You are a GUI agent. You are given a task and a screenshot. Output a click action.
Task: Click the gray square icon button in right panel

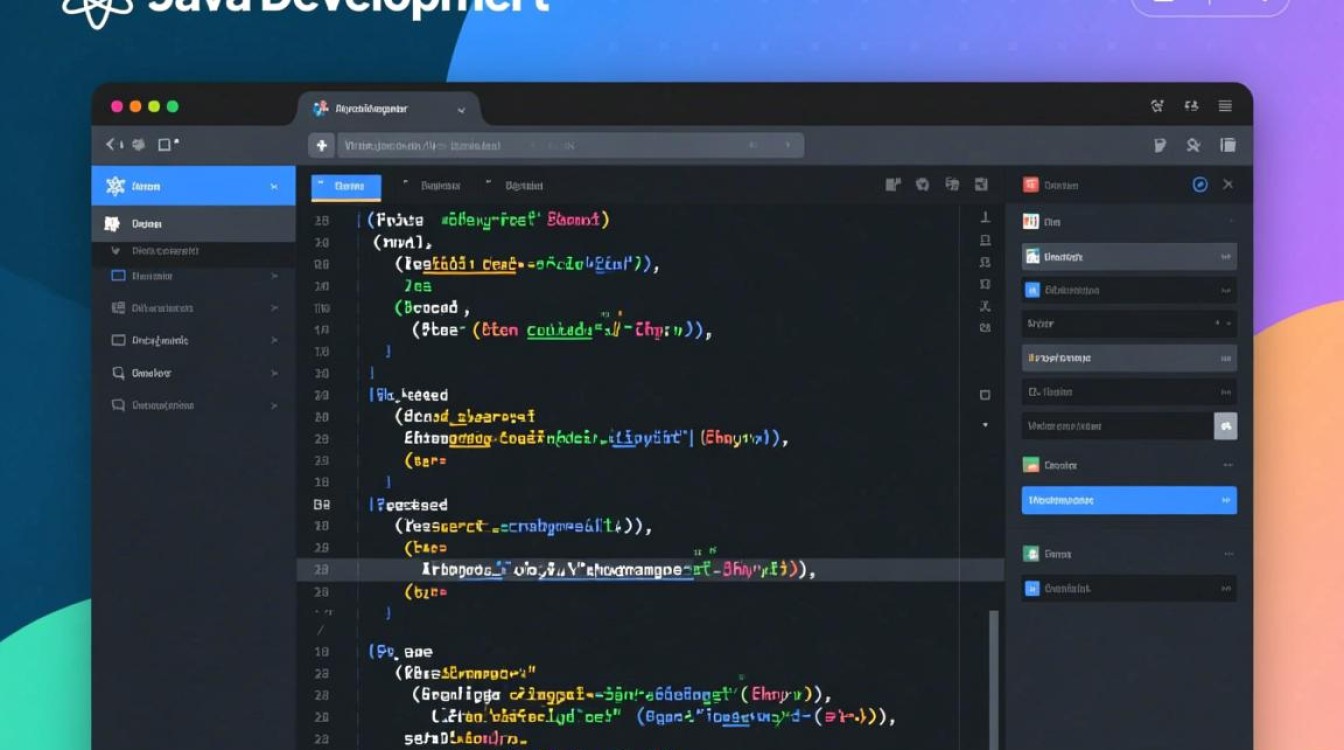(1225, 425)
